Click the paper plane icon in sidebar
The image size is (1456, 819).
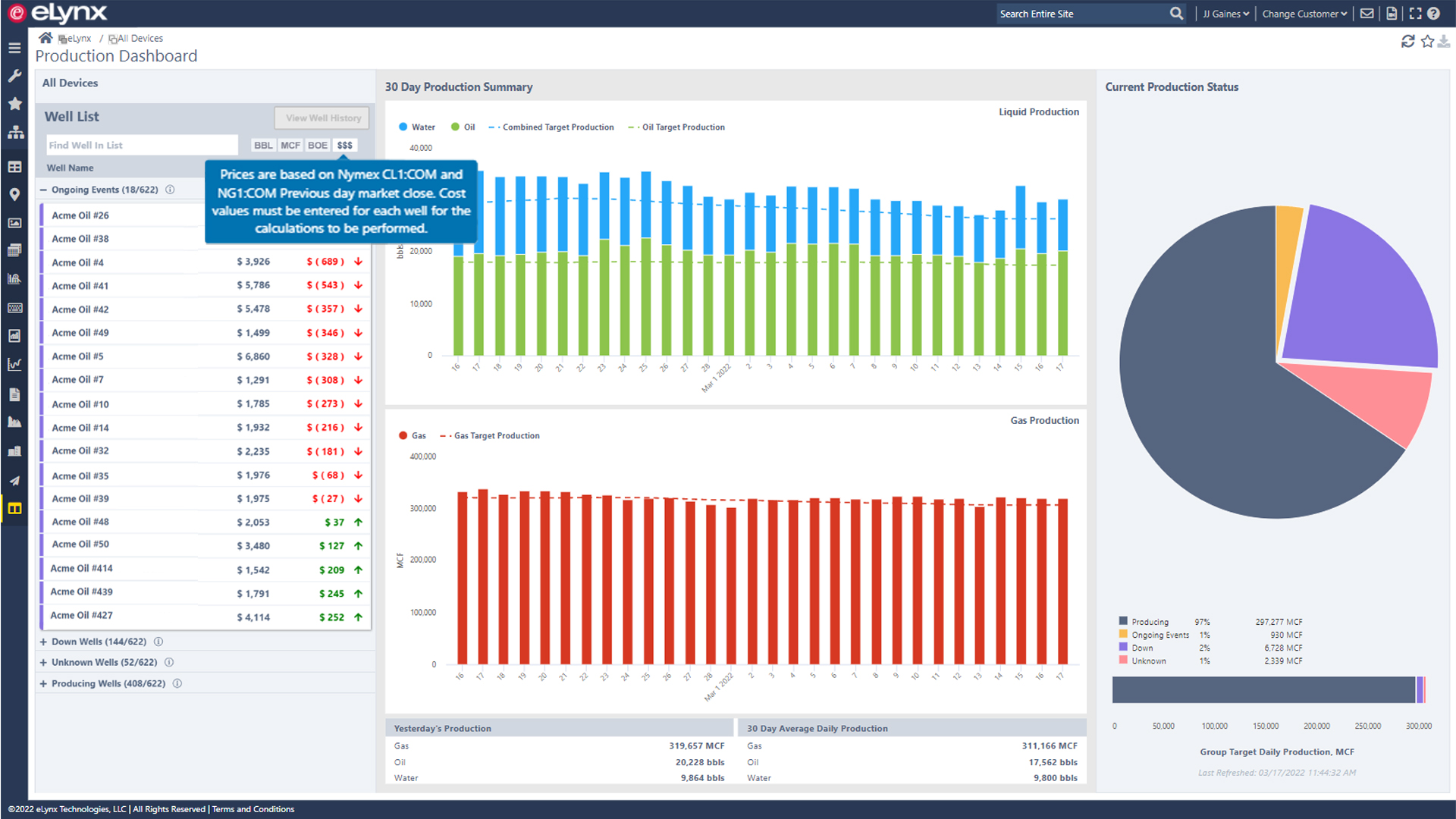point(14,480)
